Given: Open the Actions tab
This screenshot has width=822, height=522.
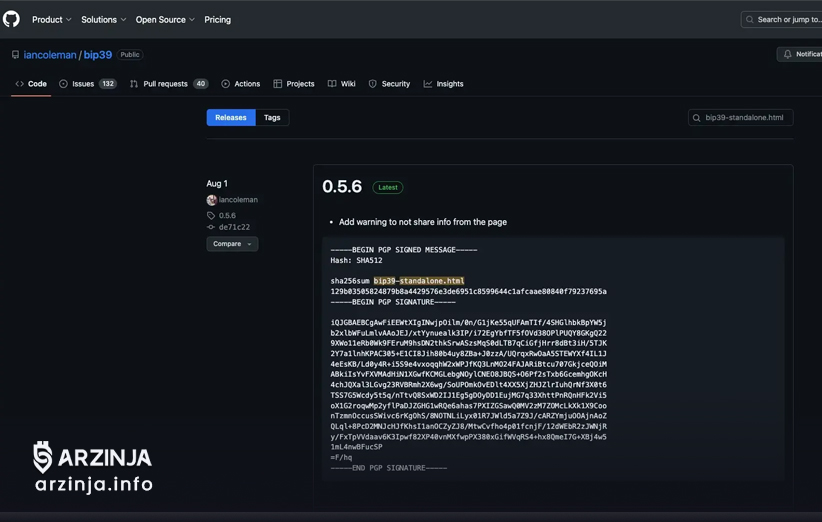Looking at the screenshot, I should tap(241, 84).
